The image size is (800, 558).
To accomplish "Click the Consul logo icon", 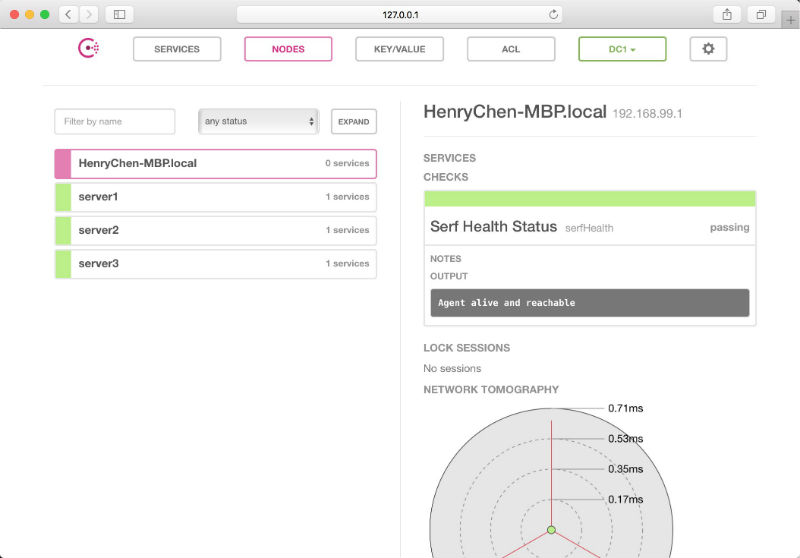I will click(88, 49).
